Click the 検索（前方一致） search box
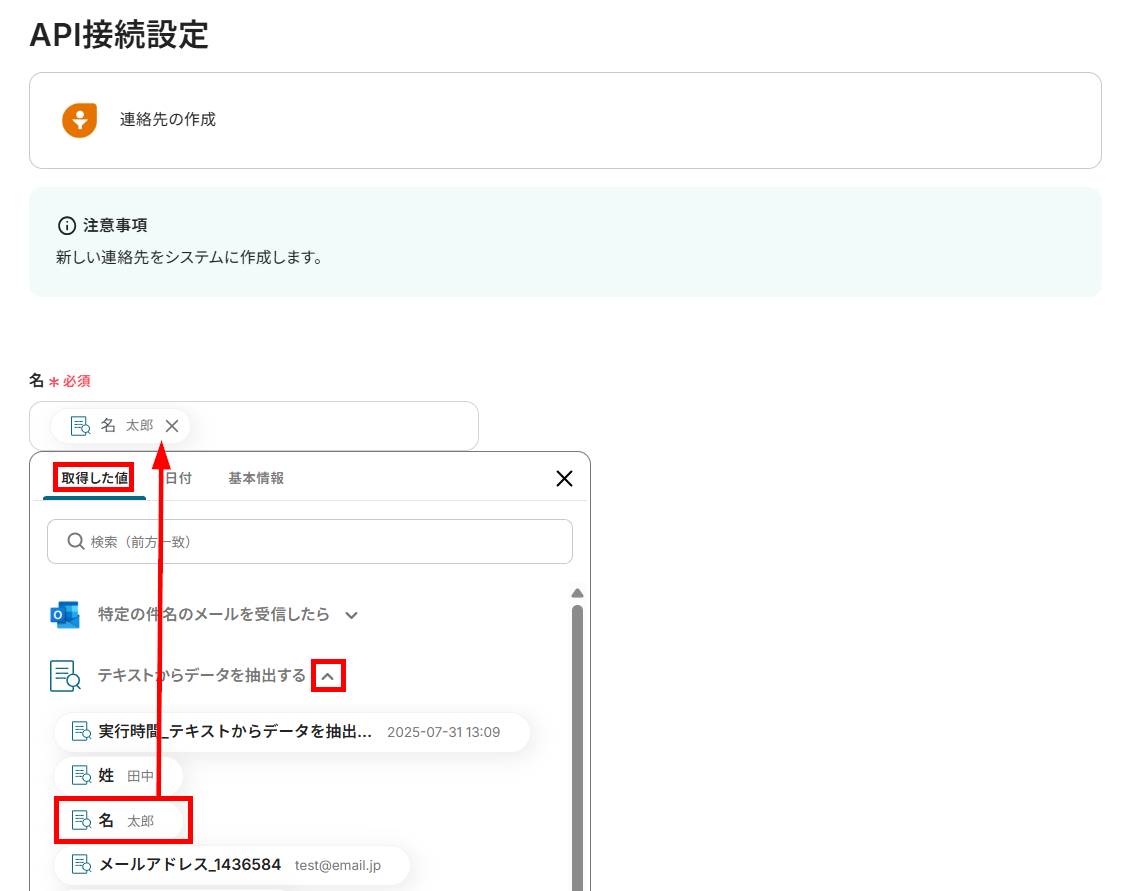 point(310,541)
